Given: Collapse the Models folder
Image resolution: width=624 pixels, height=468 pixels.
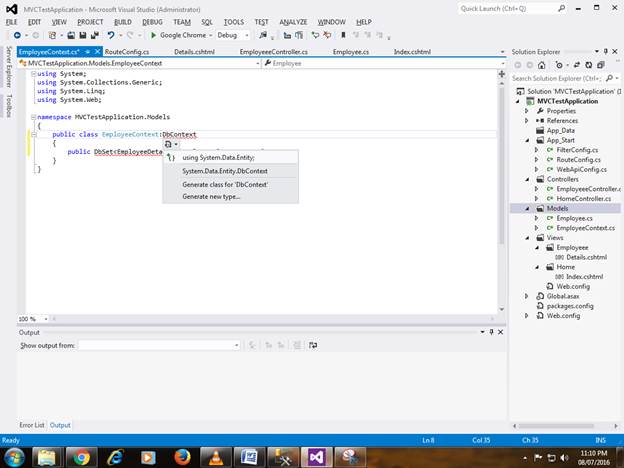Looking at the screenshot, I should 528,209.
